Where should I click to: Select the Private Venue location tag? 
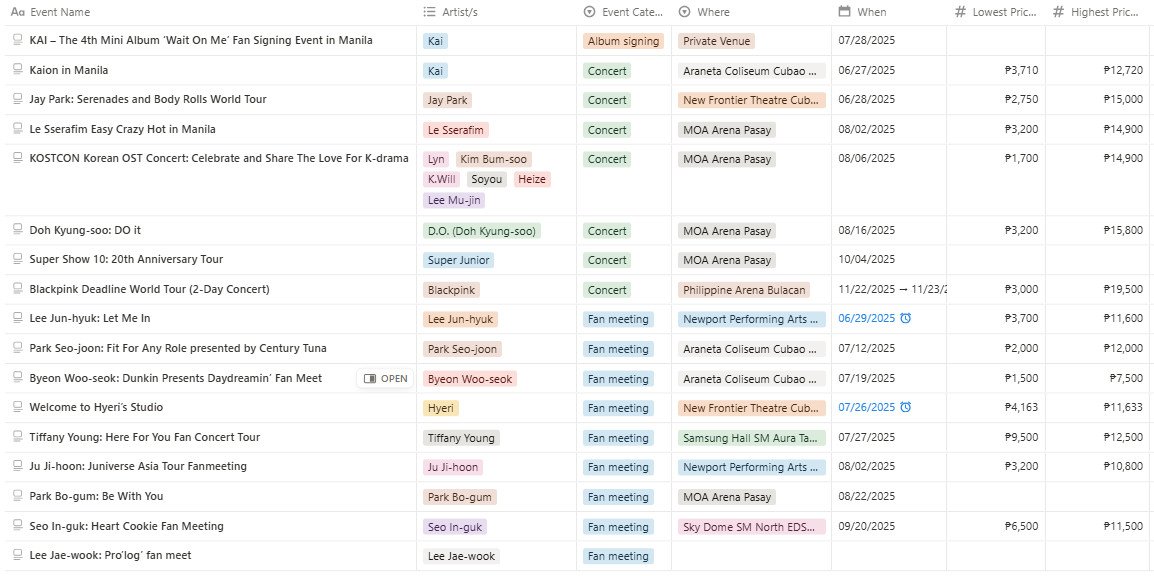[x=716, y=41]
